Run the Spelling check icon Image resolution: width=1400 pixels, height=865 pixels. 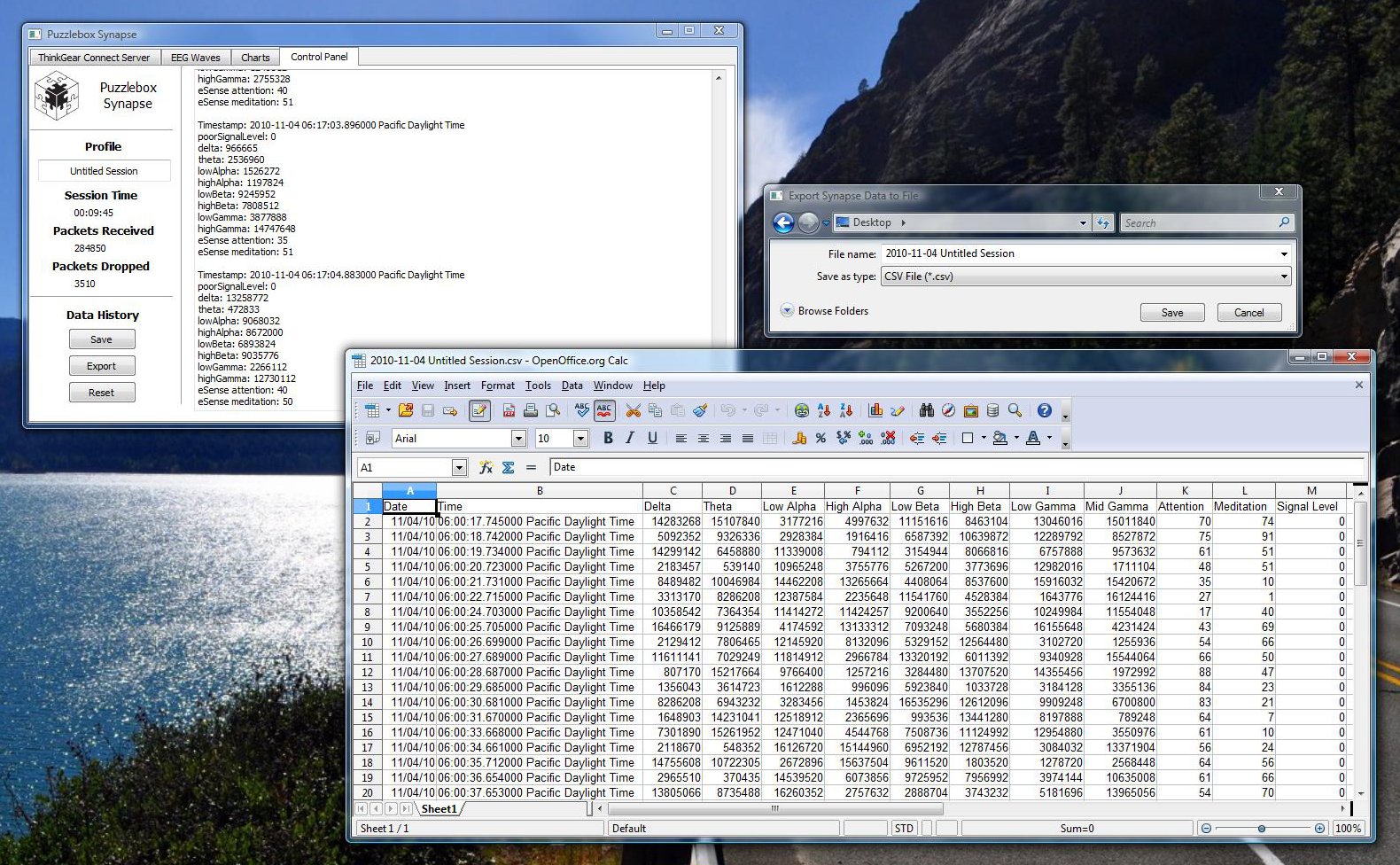581,410
